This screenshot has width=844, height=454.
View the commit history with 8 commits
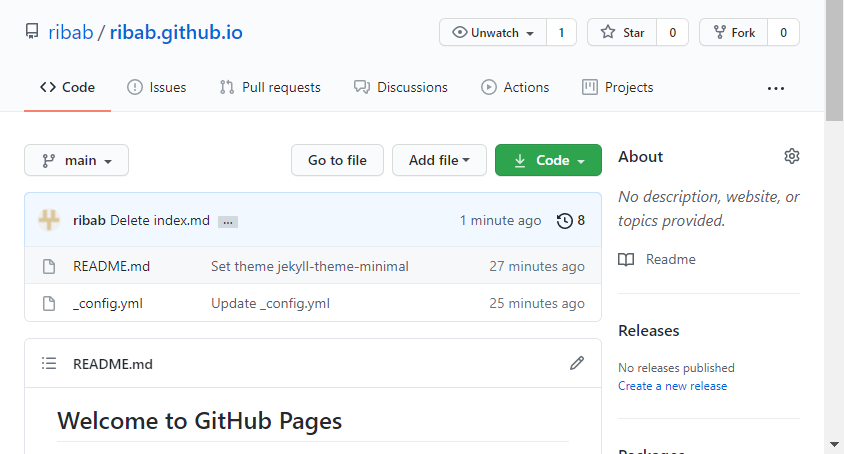pos(571,220)
